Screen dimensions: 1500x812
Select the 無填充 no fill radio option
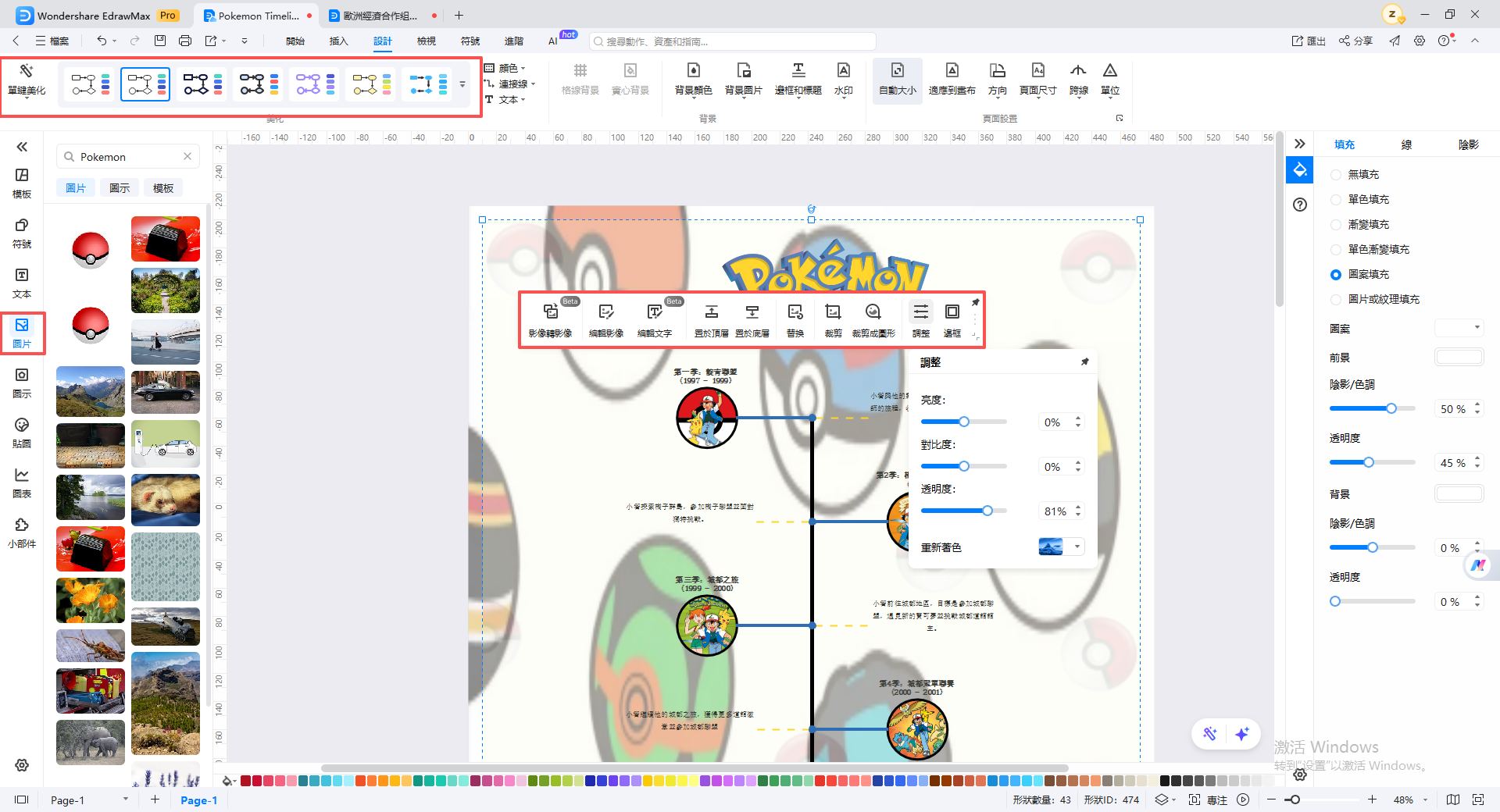pos(1336,175)
